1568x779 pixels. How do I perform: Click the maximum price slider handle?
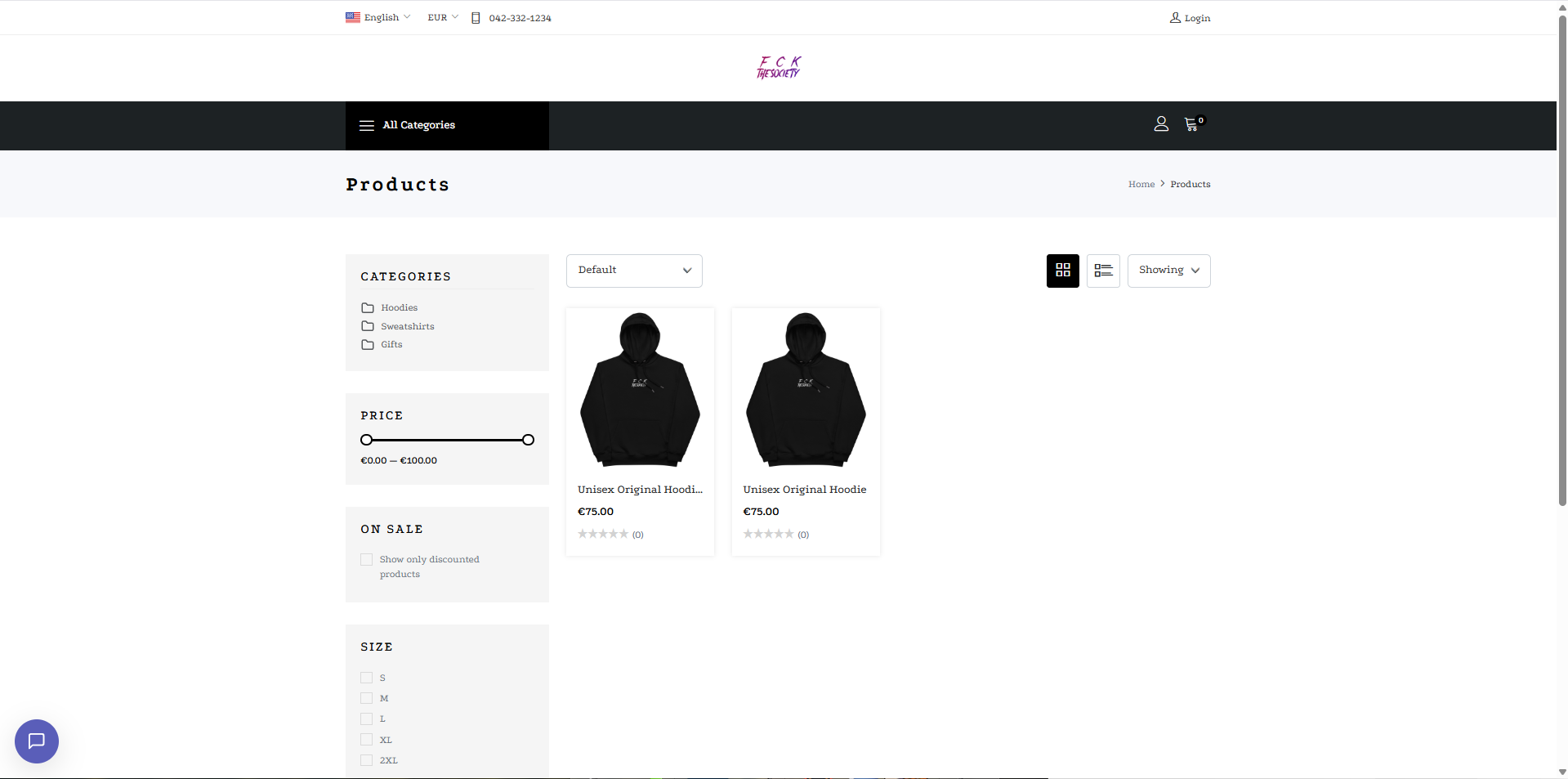[529, 440]
